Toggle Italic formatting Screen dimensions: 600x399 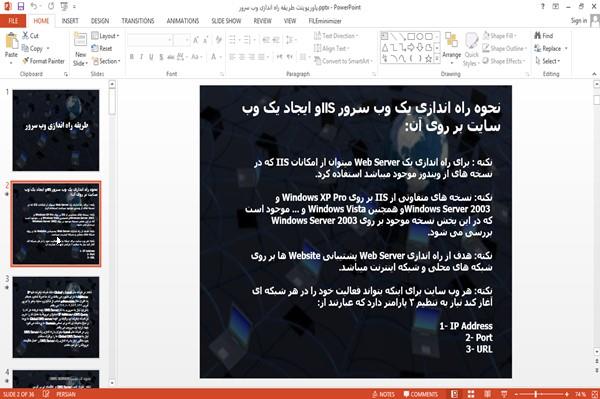[x=141, y=57]
